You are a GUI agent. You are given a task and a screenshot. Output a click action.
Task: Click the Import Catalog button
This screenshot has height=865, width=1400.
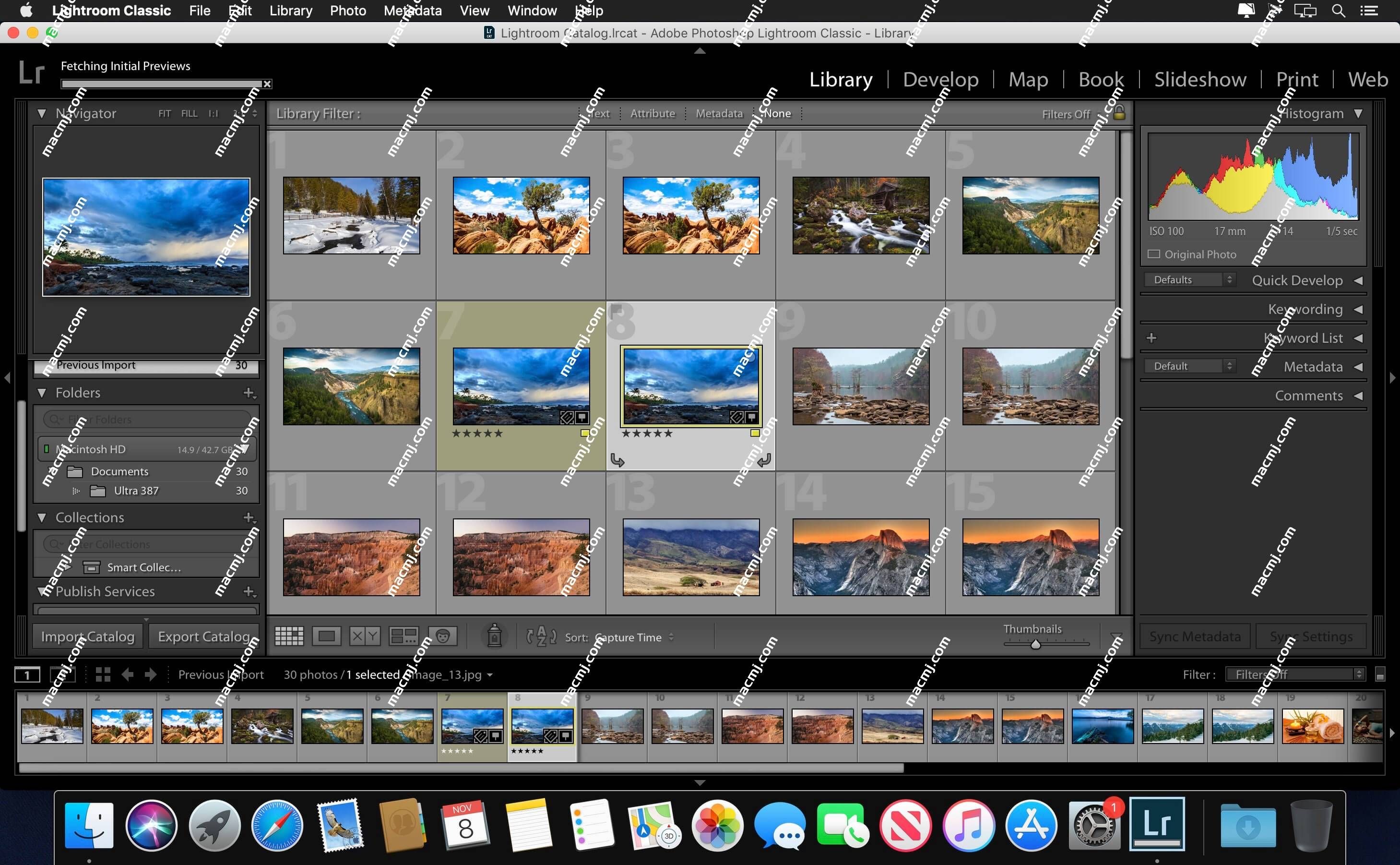[87, 637]
